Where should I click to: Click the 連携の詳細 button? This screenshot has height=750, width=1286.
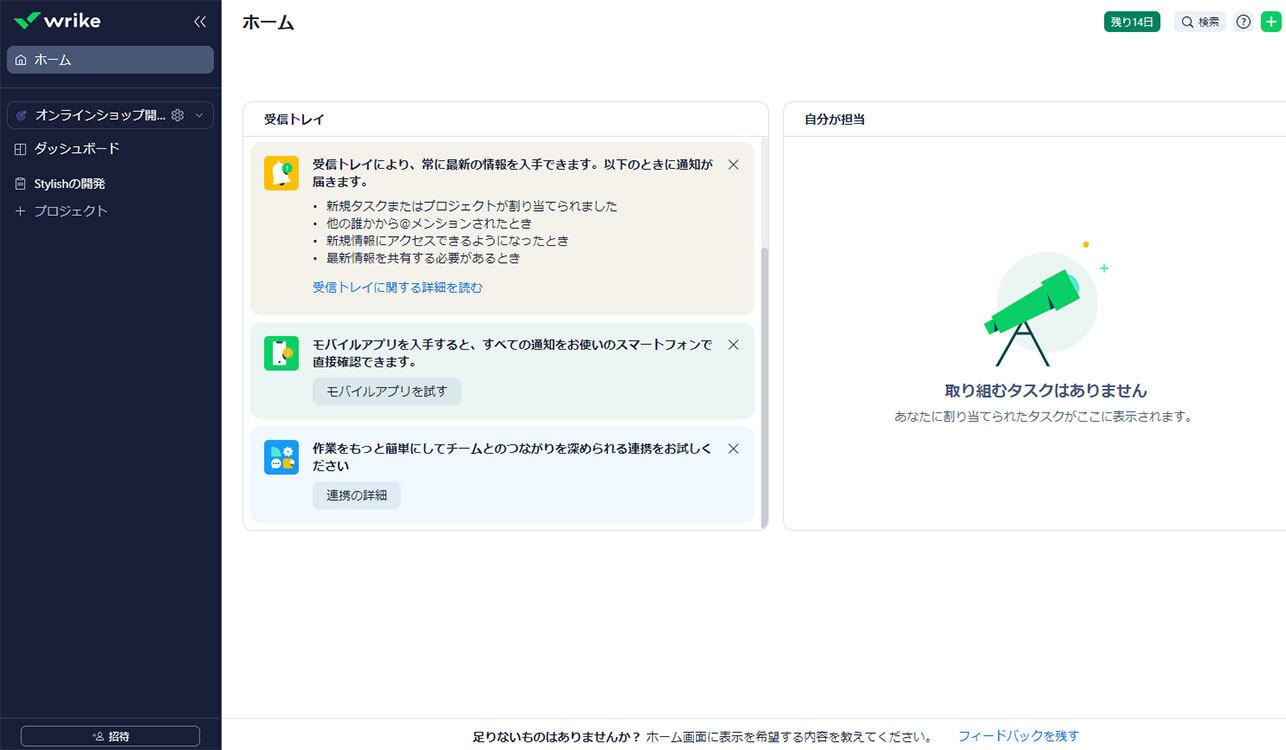click(x=356, y=495)
